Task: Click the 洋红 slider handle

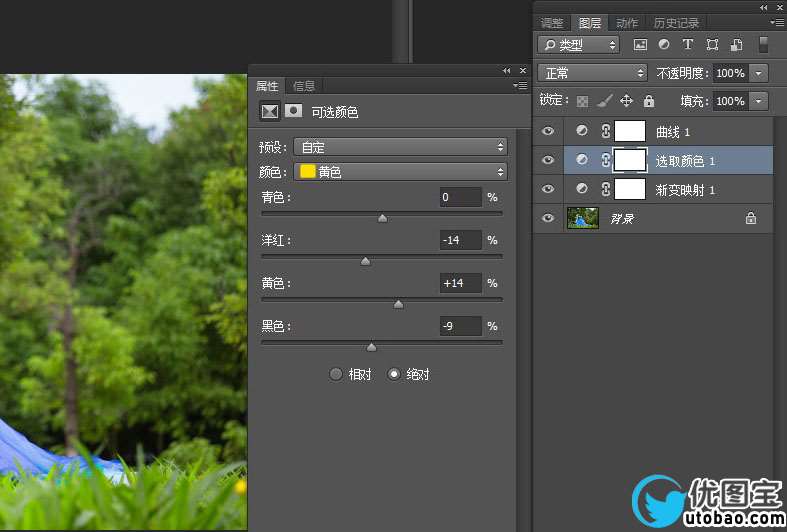Action: [x=365, y=261]
